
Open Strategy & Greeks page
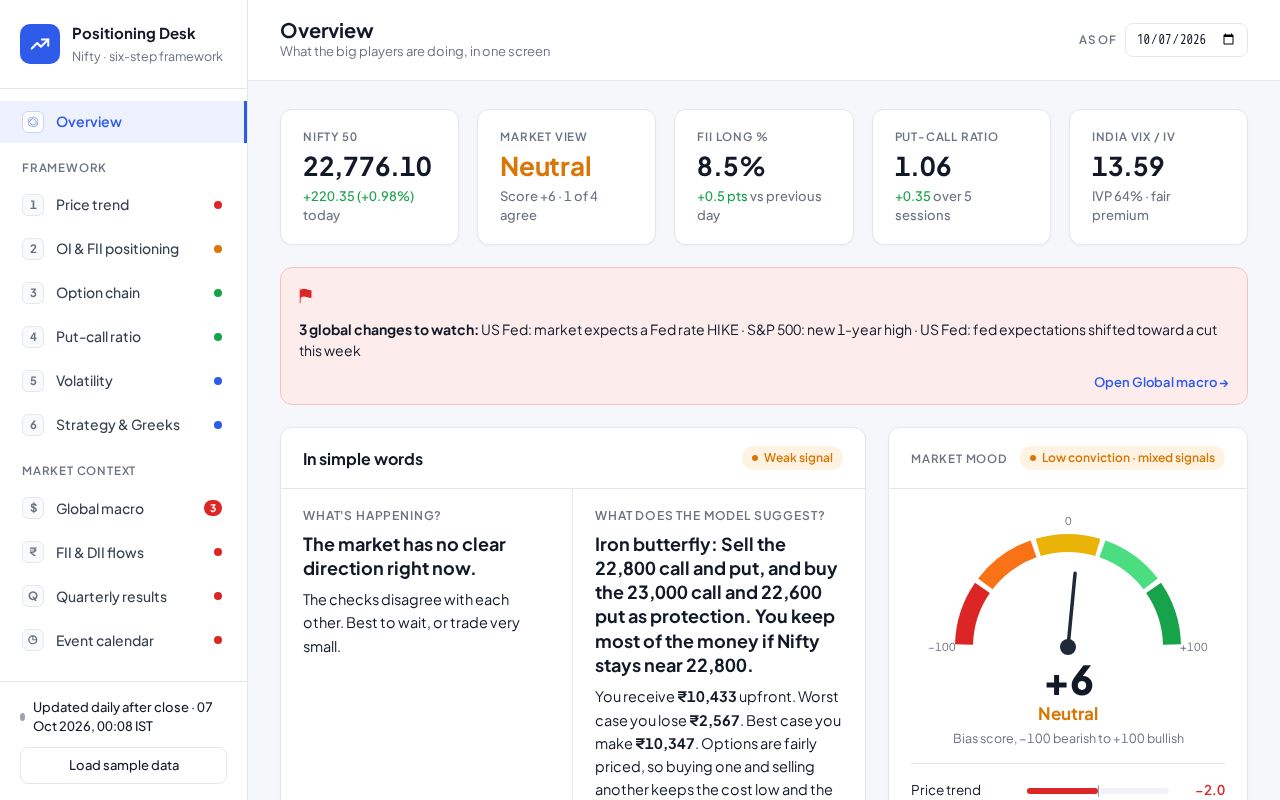pyautogui.click(x=123, y=425)
